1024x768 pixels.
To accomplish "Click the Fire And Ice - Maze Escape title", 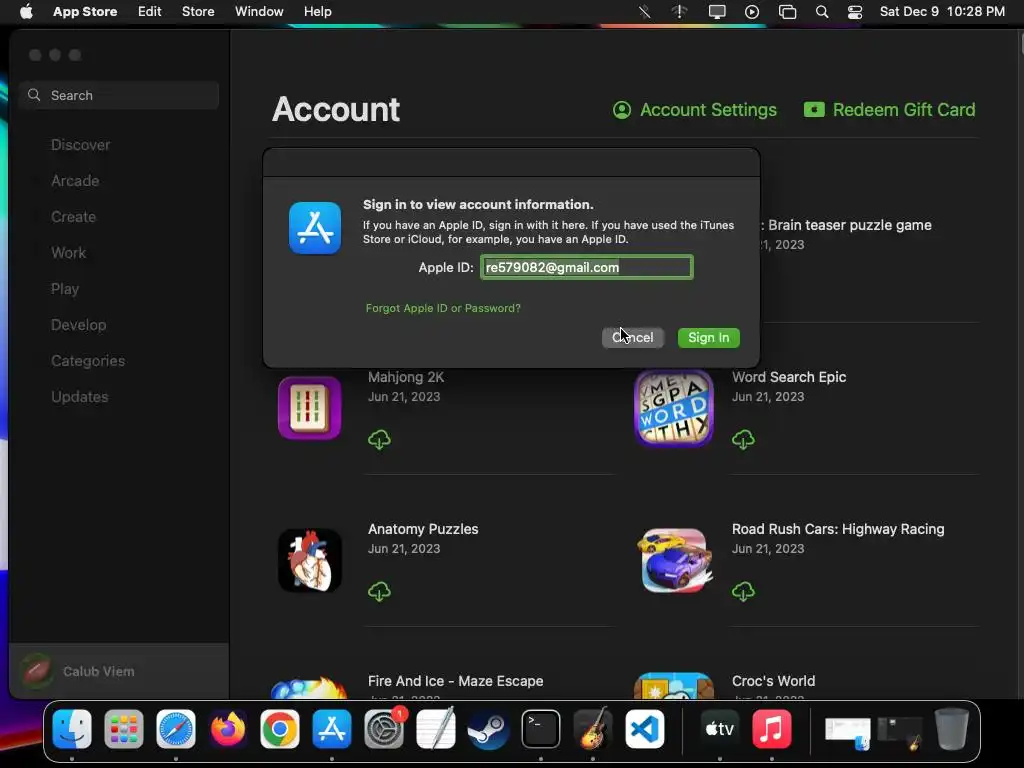I will click(x=455, y=681).
